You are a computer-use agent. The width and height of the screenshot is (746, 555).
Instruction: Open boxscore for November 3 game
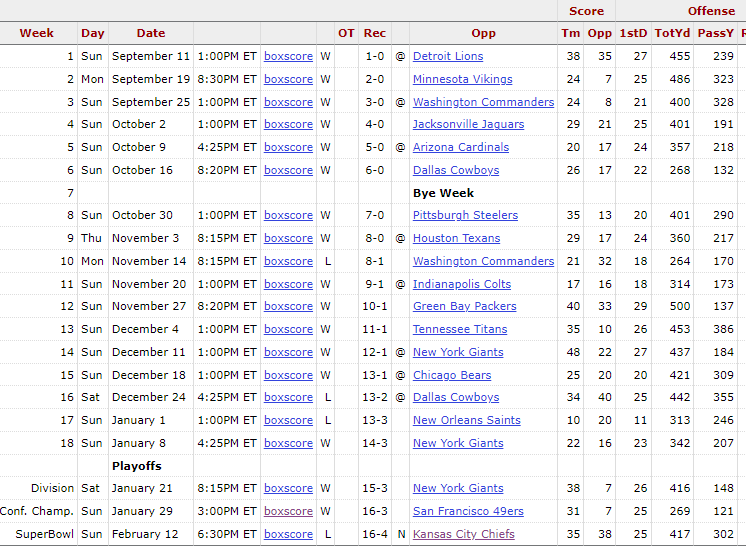[288, 238]
